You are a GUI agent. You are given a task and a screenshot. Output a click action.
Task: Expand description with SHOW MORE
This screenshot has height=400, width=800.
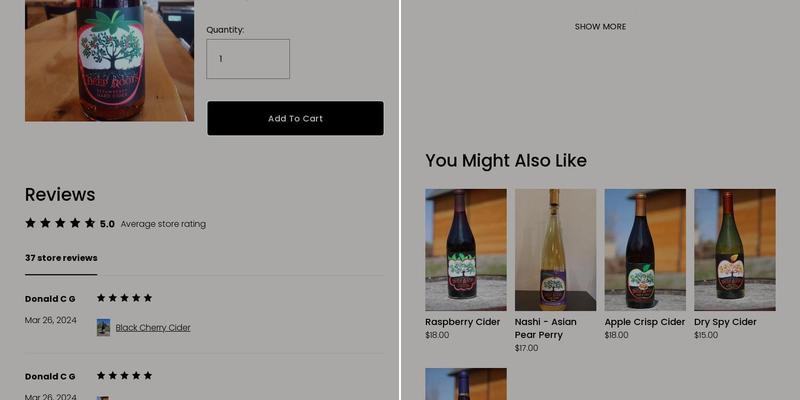click(x=600, y=27)
